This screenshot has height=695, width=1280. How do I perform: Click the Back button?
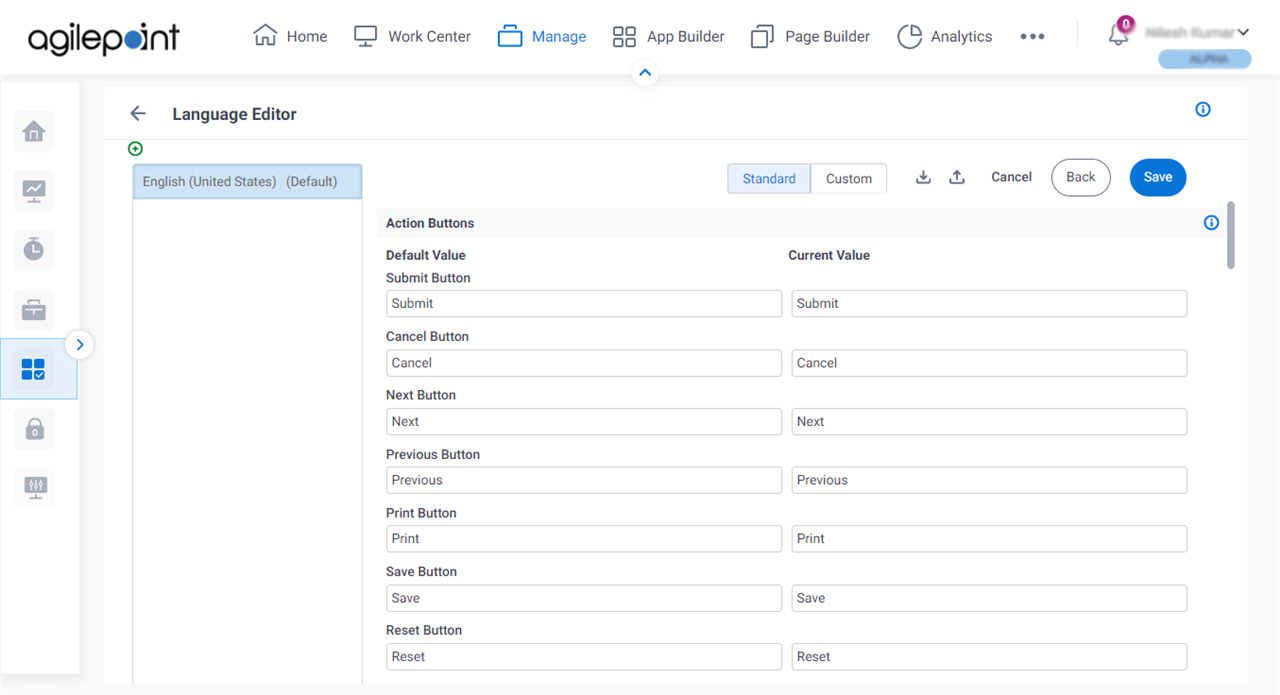tap(1081, 177)
